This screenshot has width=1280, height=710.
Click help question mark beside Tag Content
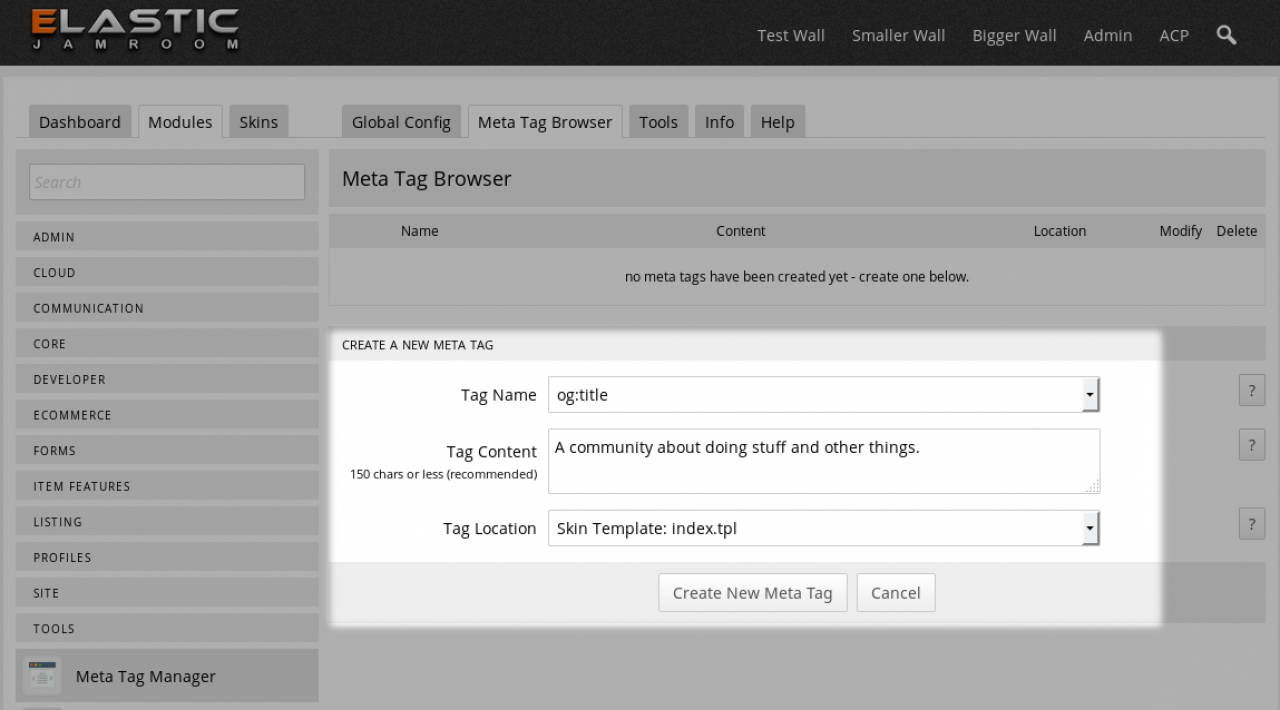tap(1251, 444)
